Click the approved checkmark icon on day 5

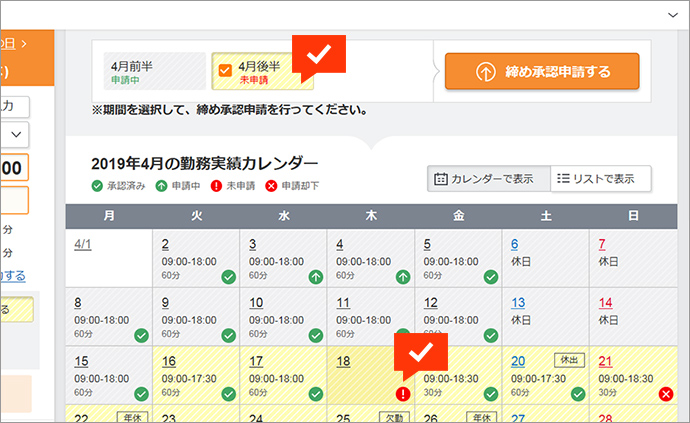[x=490, y=277]
